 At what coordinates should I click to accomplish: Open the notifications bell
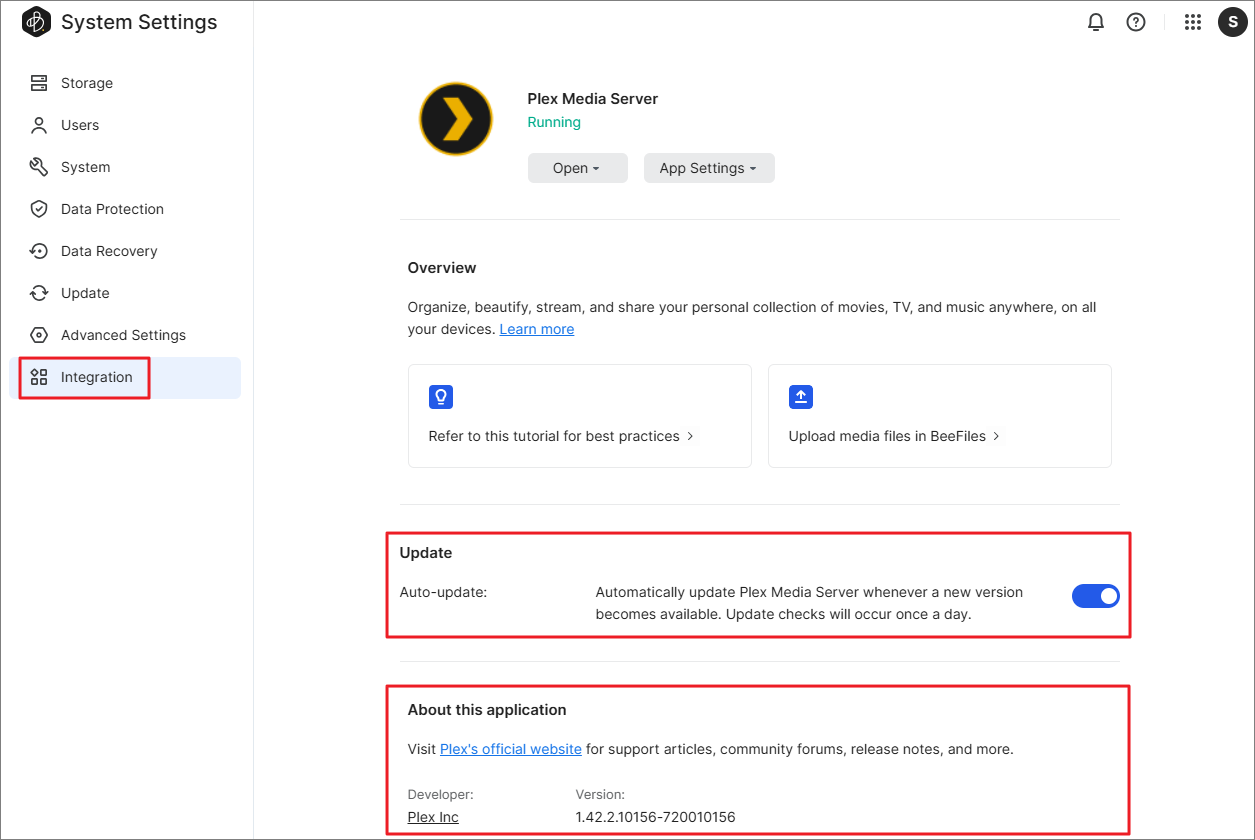(x=1096, y=22)
